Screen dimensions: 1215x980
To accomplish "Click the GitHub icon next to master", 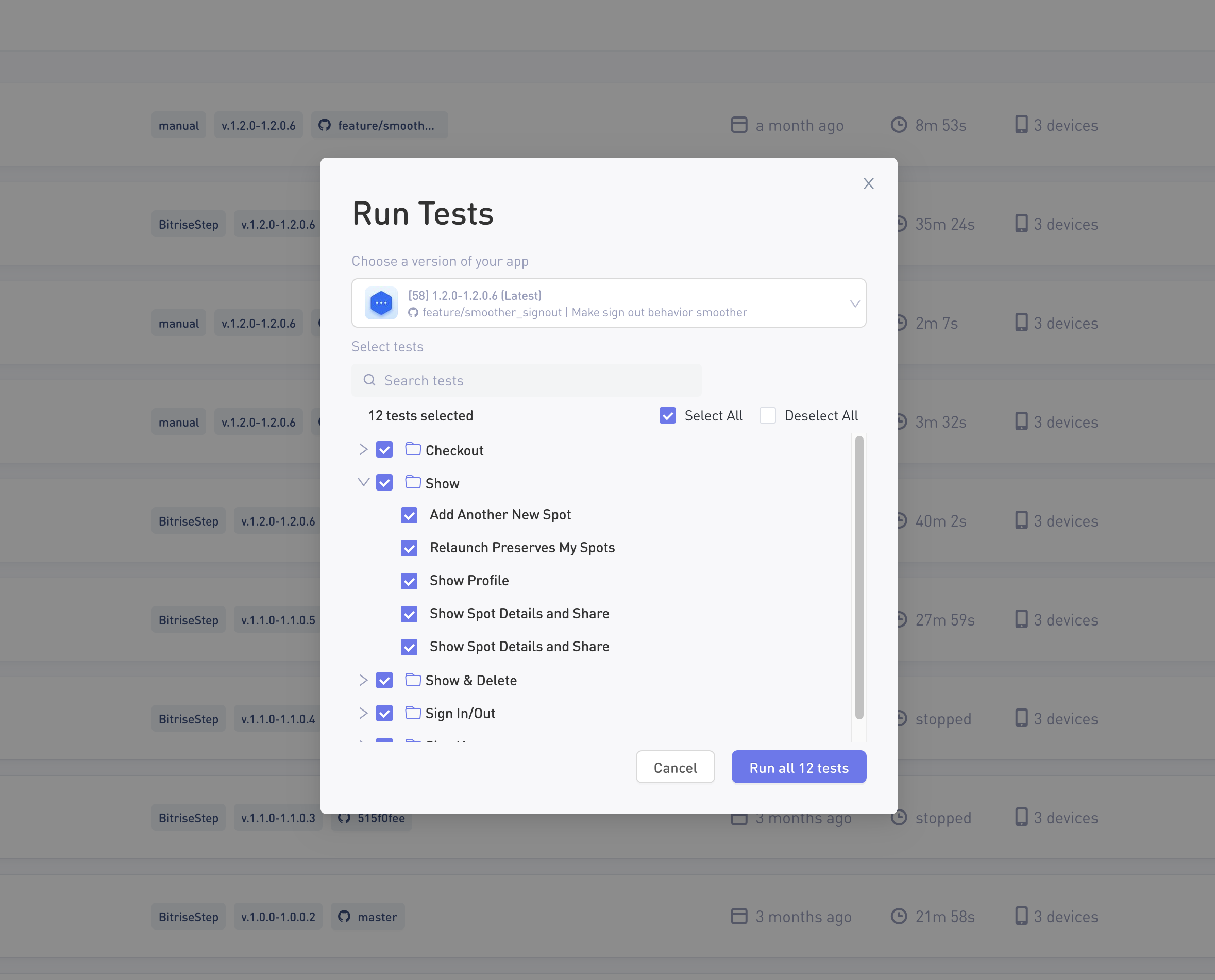I will [x=344, y=916].
